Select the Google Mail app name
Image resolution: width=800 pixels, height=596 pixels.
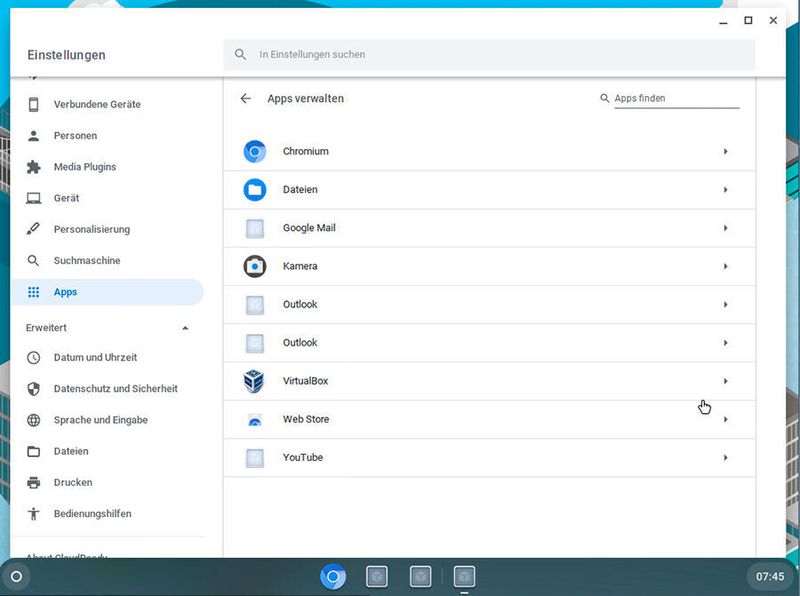coord(309,228)
